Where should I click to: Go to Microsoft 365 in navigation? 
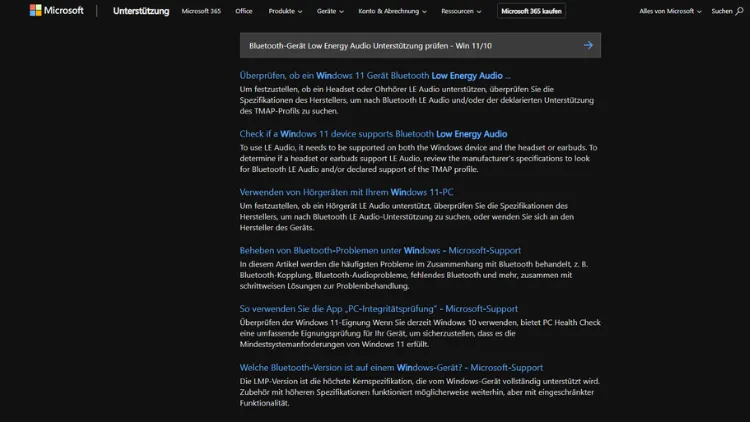(x=201, y=11)
